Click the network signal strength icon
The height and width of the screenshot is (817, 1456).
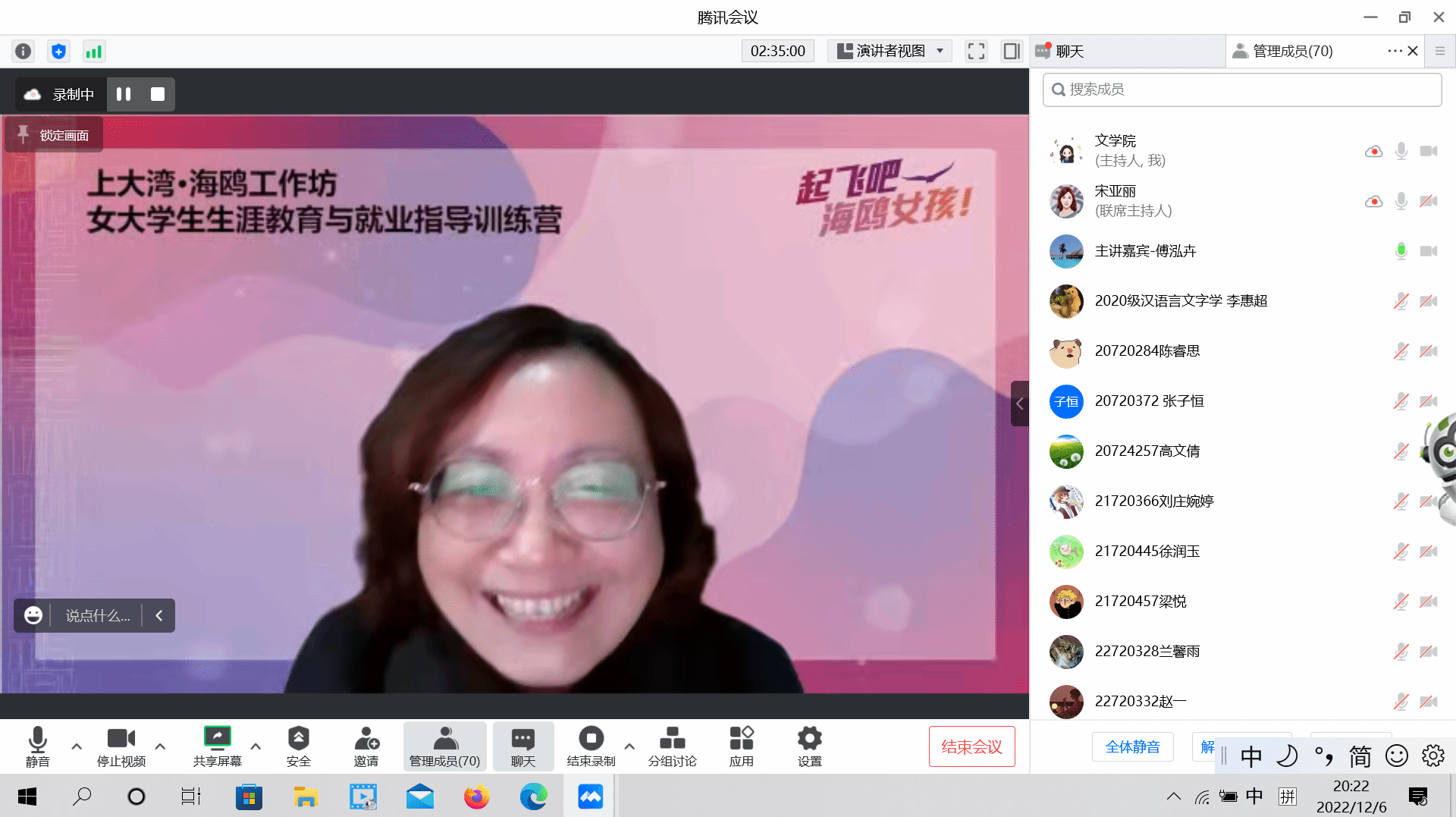[93, 52]
